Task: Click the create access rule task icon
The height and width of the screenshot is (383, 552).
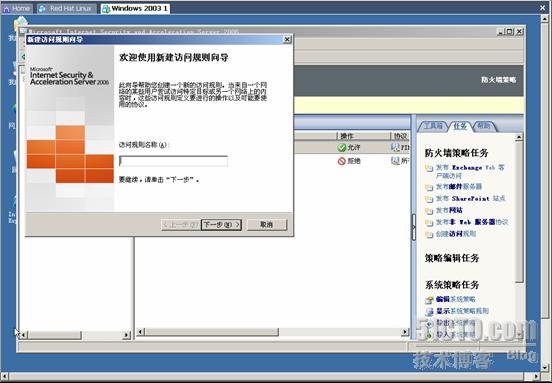Action: pos(429,235)
